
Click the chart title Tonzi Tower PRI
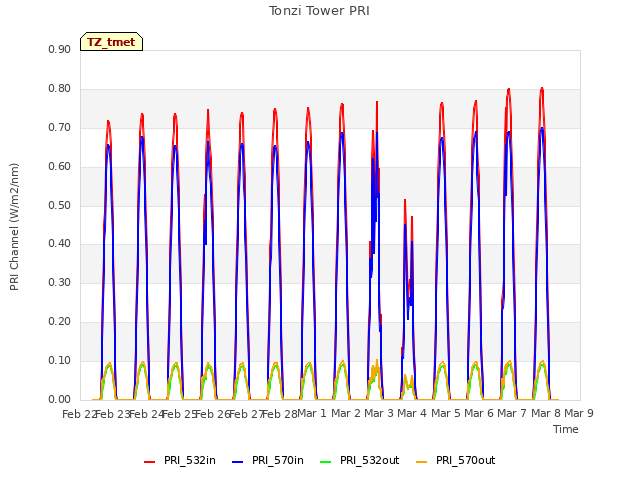pyautogui.click(x=319, y=11)
